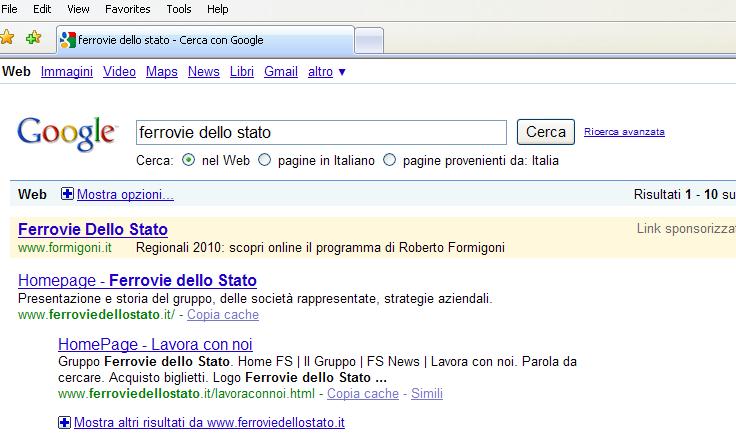Click the Google favicon on the tab

tap(68, 40)
